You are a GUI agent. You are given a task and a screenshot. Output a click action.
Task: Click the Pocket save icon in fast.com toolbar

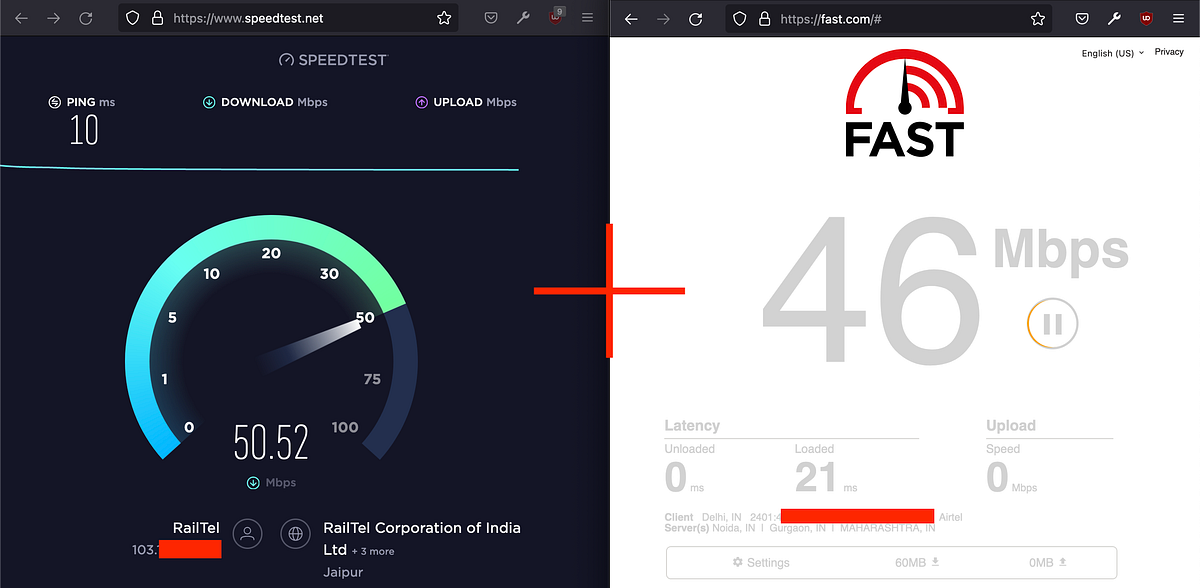tap(1081, 18)
